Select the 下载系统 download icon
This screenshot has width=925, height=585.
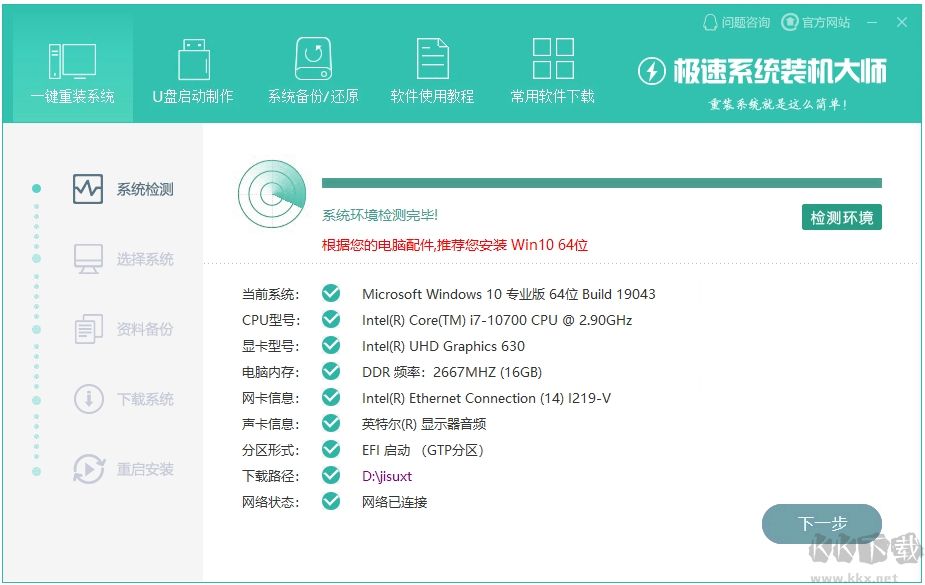[88, 399]
